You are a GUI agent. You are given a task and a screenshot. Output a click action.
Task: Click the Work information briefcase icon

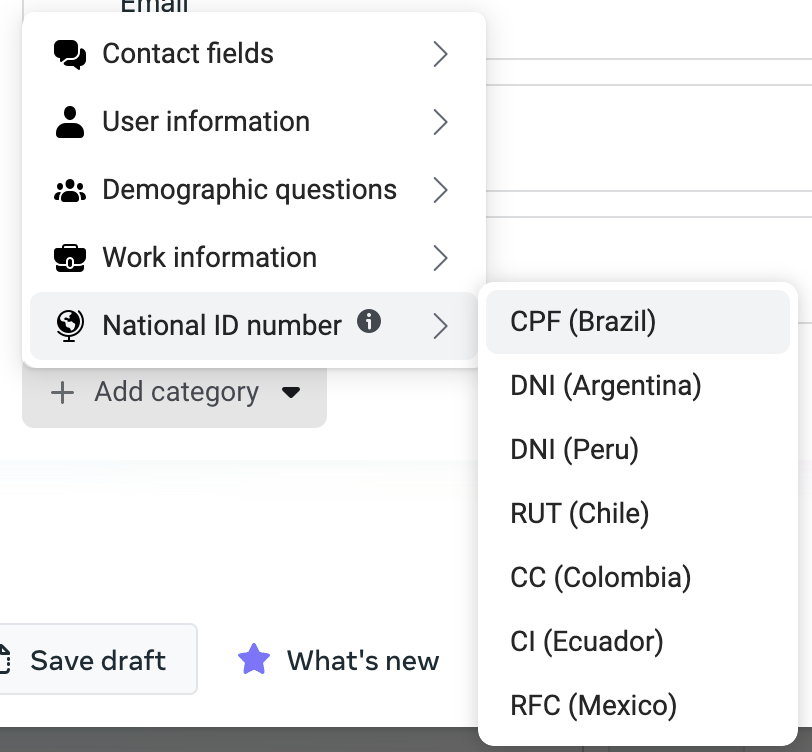pos(70,258)
